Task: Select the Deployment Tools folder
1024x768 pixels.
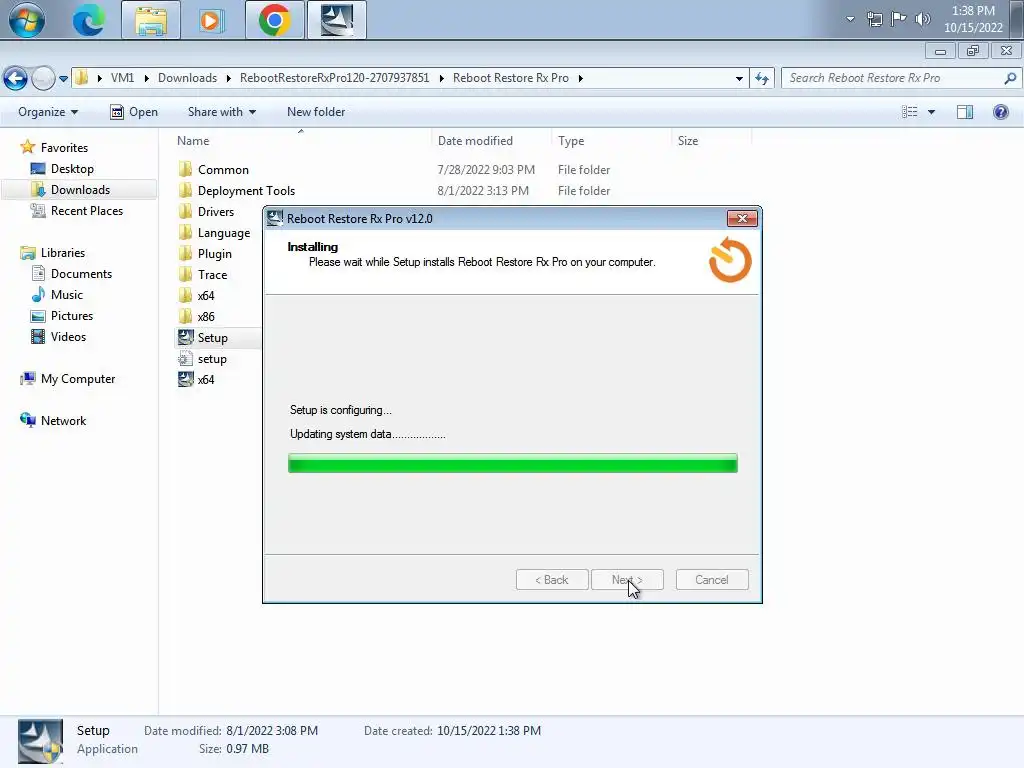Action: 246,191
